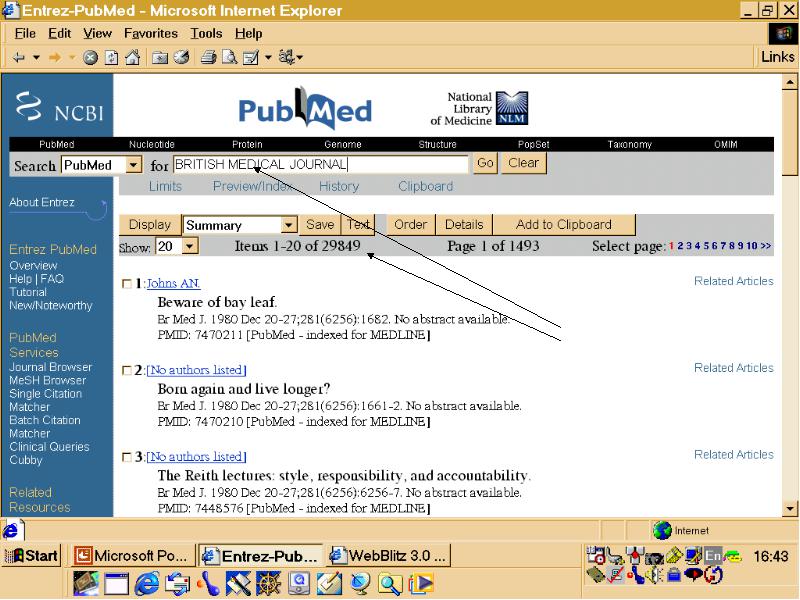
Task: Expand the Summary display format dropdown
Action: (289, 225)
